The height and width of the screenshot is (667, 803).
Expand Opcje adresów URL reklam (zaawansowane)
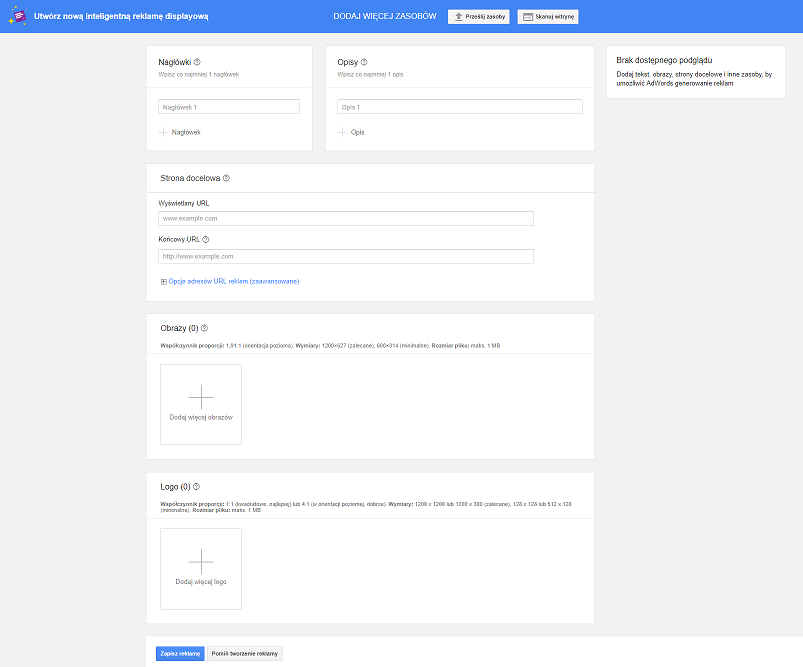pyautogui.click(x=230, y=281)
